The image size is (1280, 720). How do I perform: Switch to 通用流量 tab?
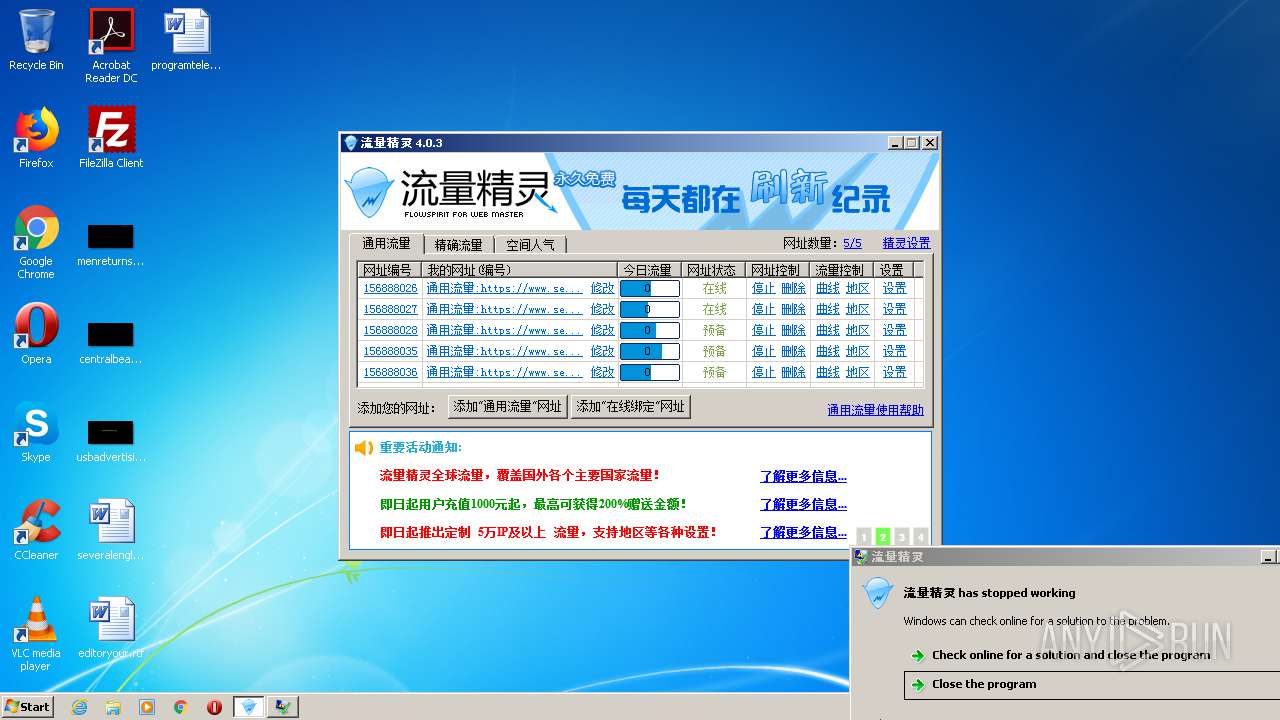point(386,244)
